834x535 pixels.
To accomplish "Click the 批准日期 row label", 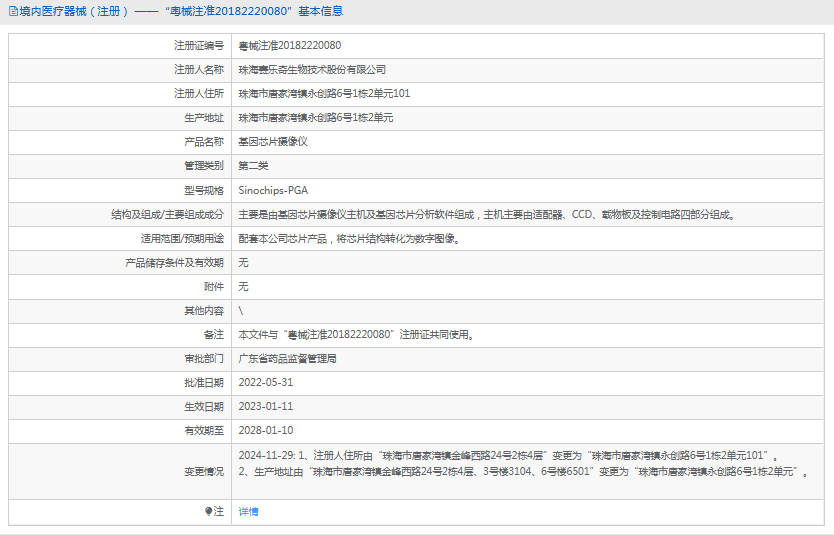I will [204, 382].
